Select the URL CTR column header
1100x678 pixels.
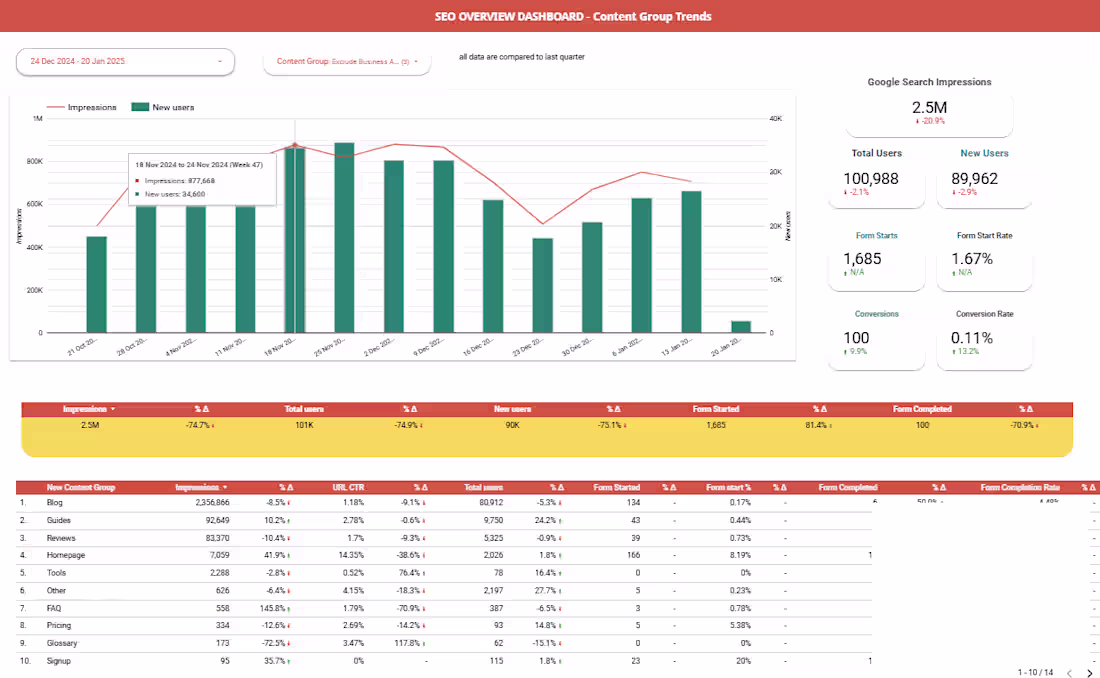349,487
